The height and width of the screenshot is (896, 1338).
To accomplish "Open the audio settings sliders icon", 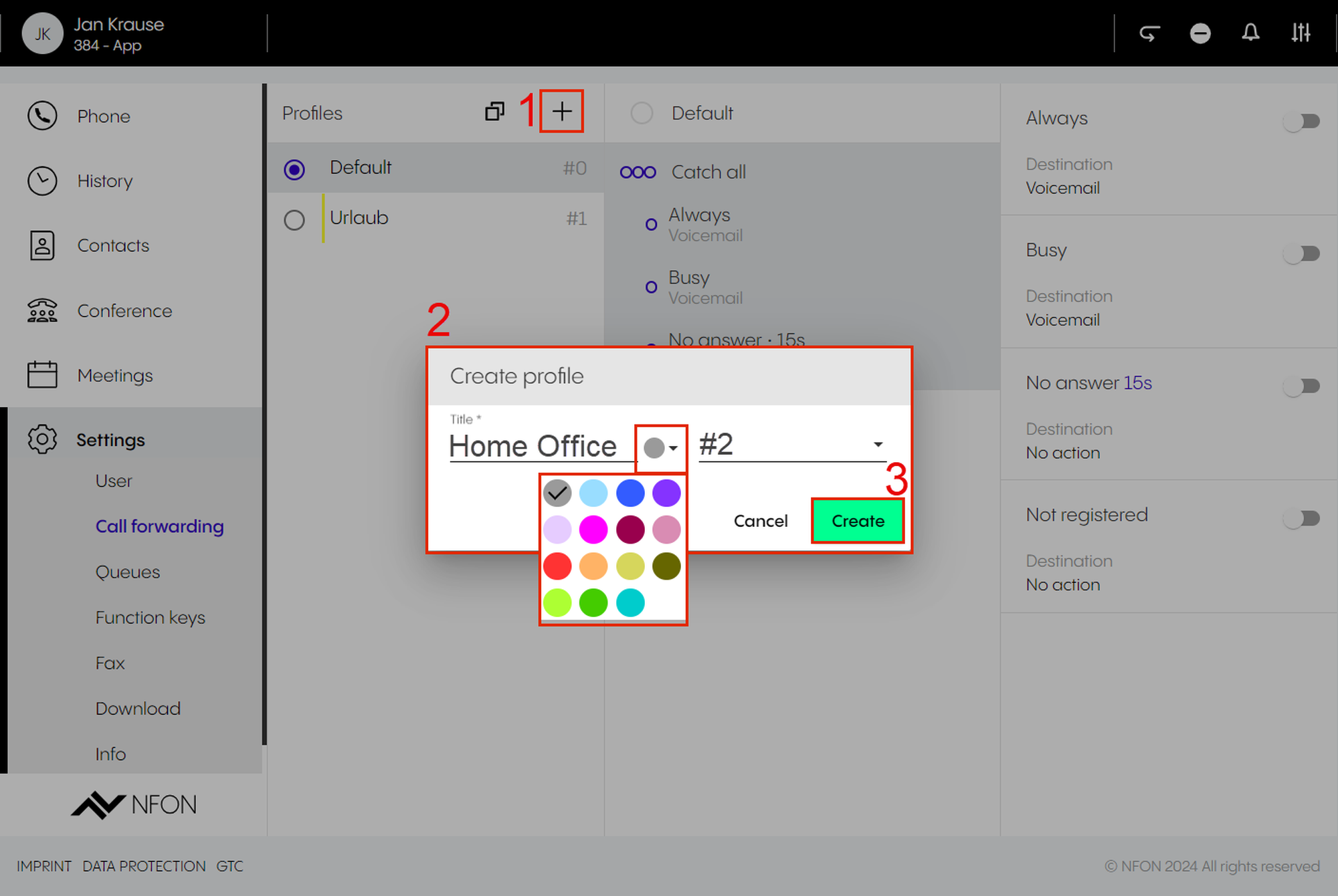I will 1301,33.
